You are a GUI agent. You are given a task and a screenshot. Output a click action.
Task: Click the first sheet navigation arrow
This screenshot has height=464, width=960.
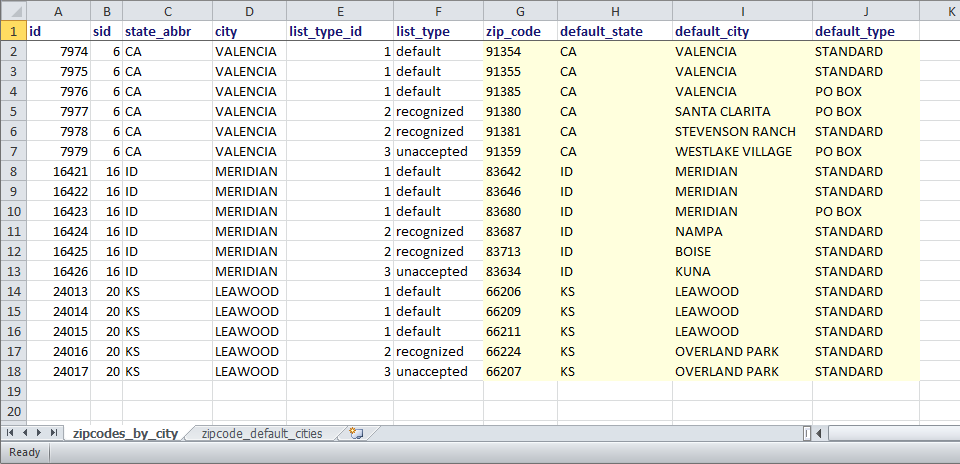point(11,433)
